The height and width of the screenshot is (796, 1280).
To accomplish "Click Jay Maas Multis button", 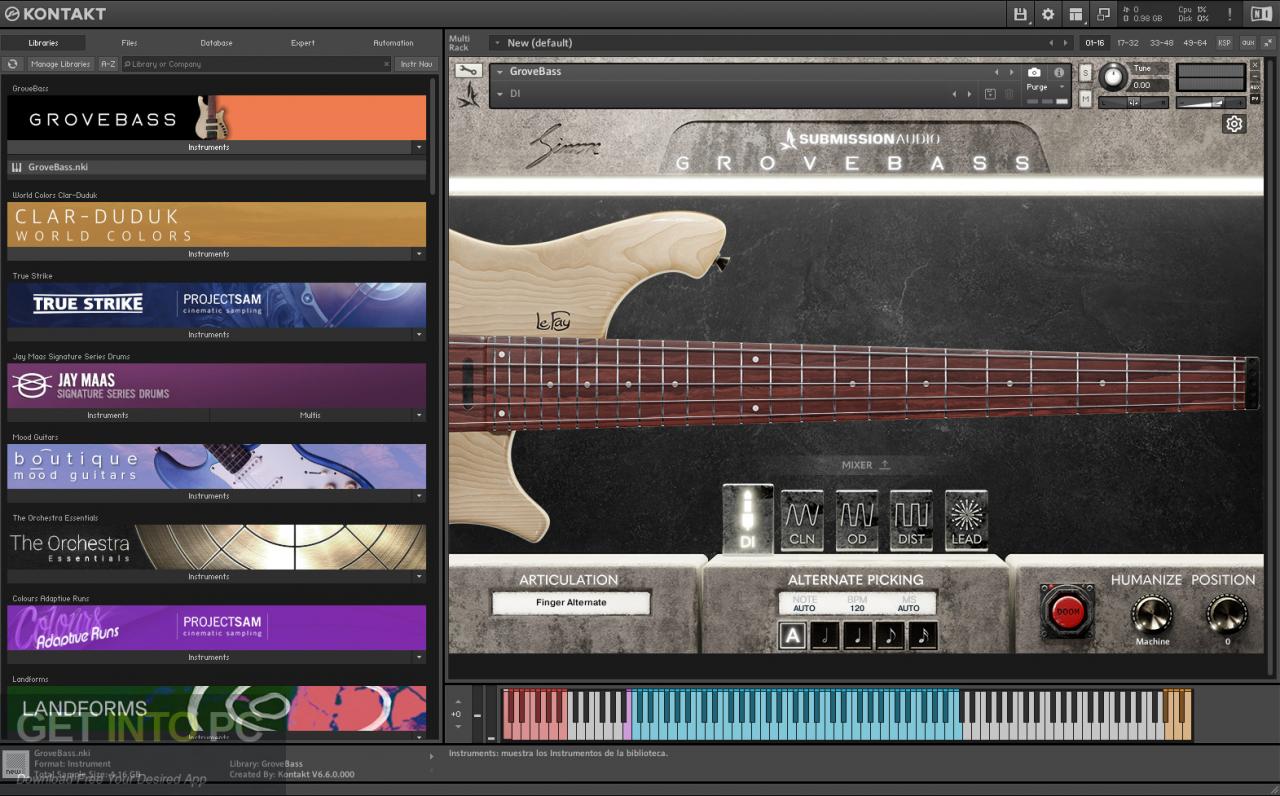I will point(310,415).
